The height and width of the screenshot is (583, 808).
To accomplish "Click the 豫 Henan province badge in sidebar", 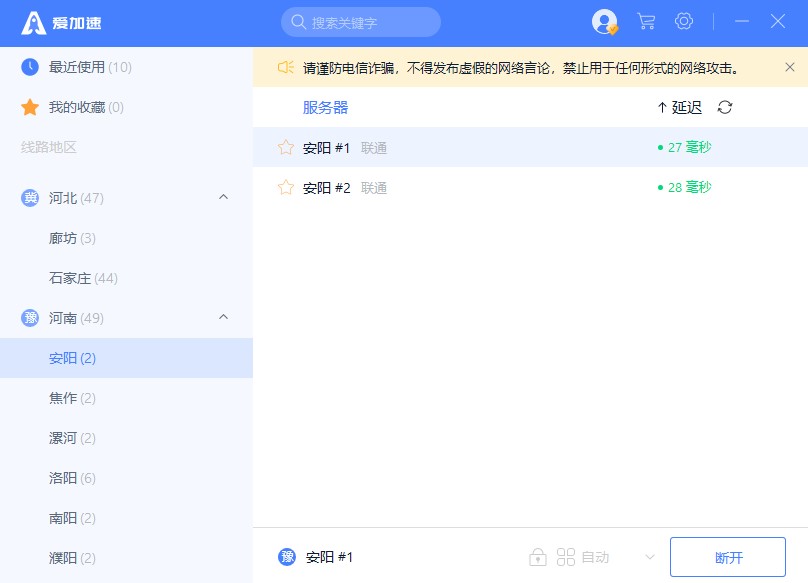I will tap(30, 318).
